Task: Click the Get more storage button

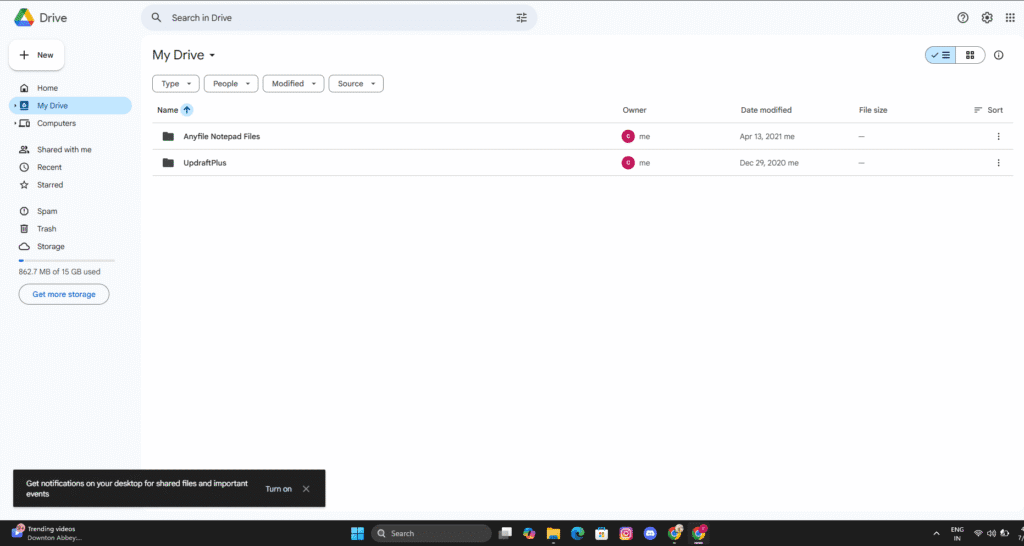Action: click(64, 294)
